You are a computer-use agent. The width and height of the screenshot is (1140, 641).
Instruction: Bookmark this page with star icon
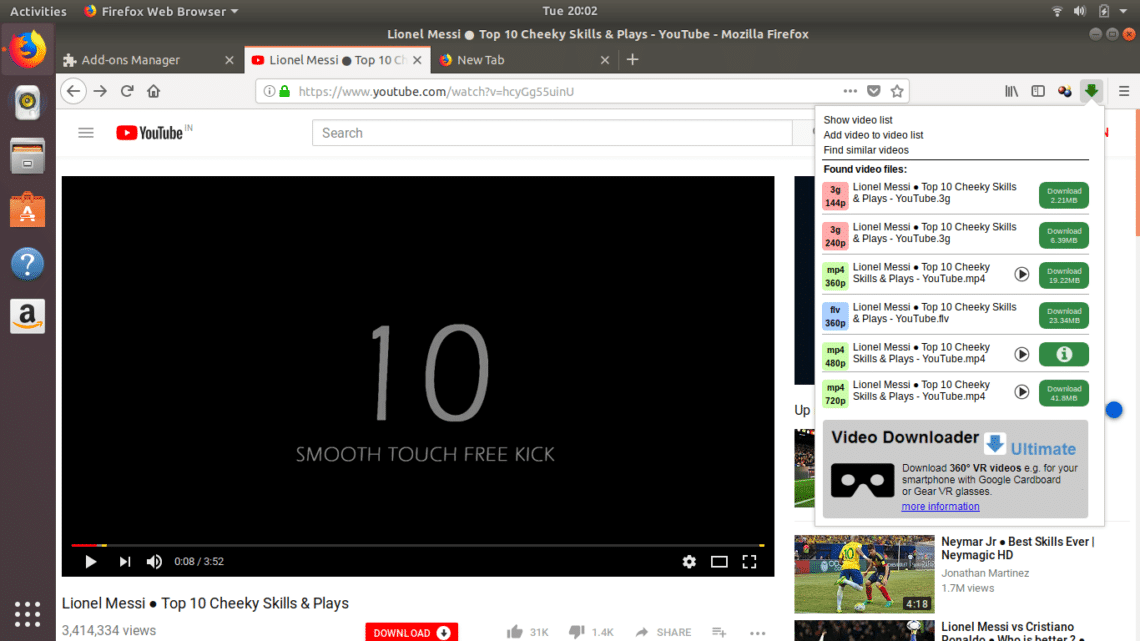tap(897, 91)
